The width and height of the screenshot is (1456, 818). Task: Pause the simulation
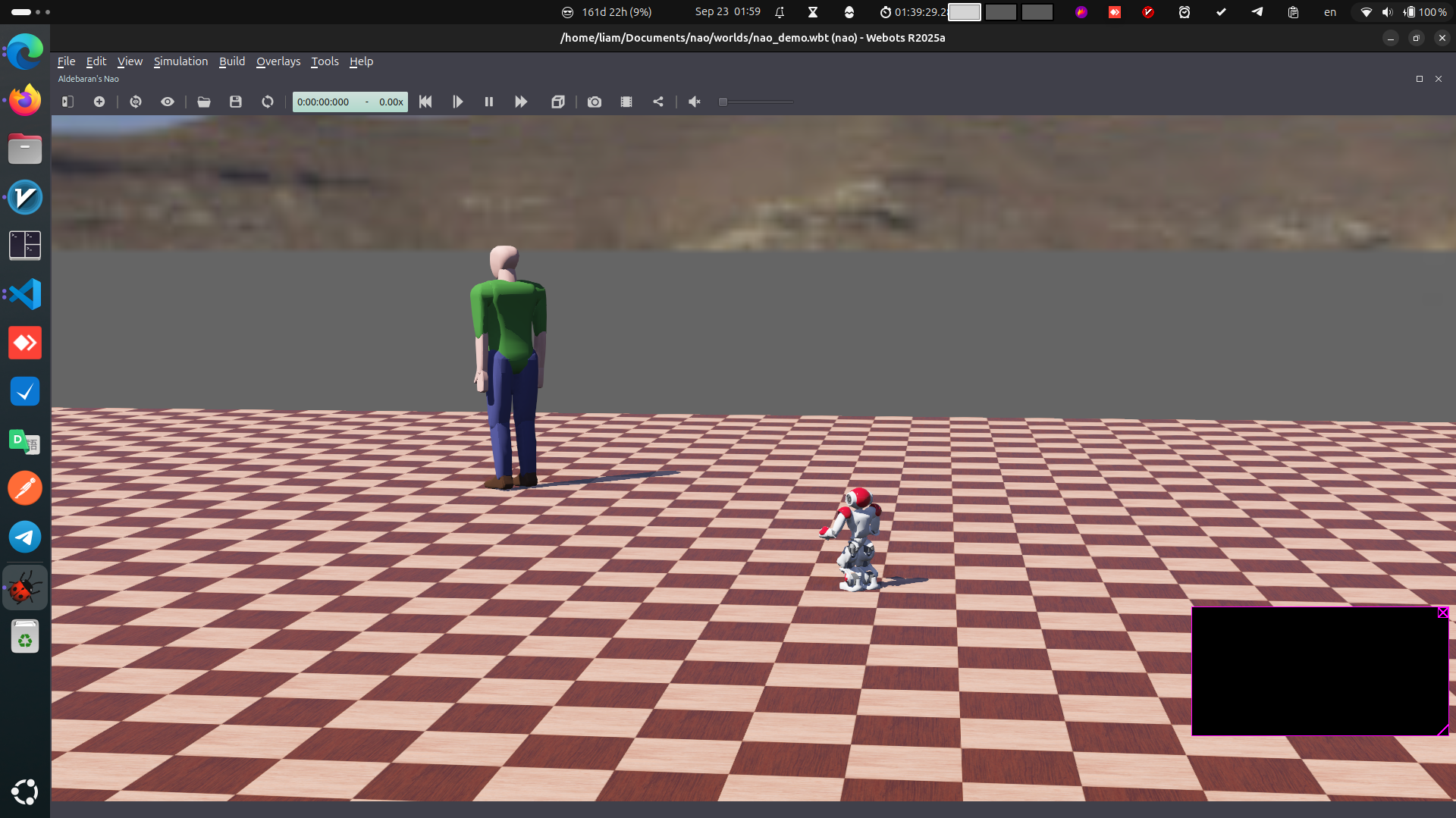(x=489, y=102)
